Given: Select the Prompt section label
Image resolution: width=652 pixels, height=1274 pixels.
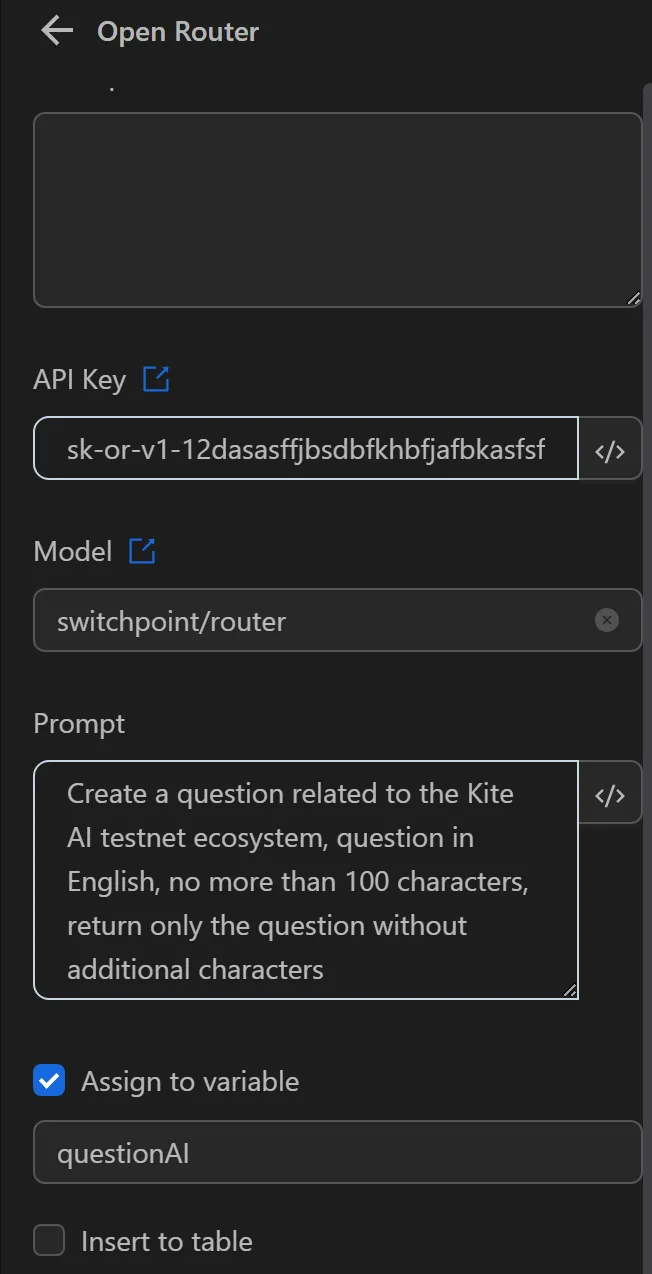Looking at the screenshot, I should (79, 722).
